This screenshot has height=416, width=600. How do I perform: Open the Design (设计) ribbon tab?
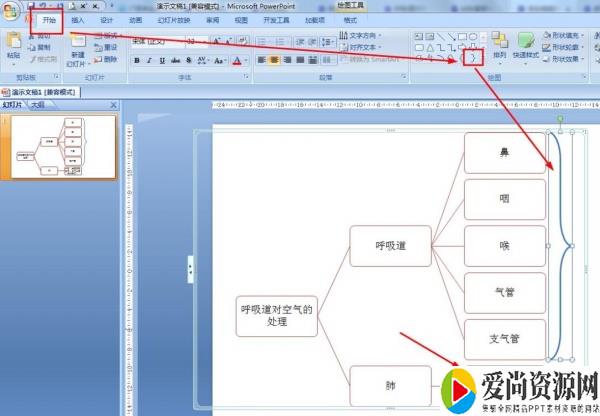(x=106, y=19)
